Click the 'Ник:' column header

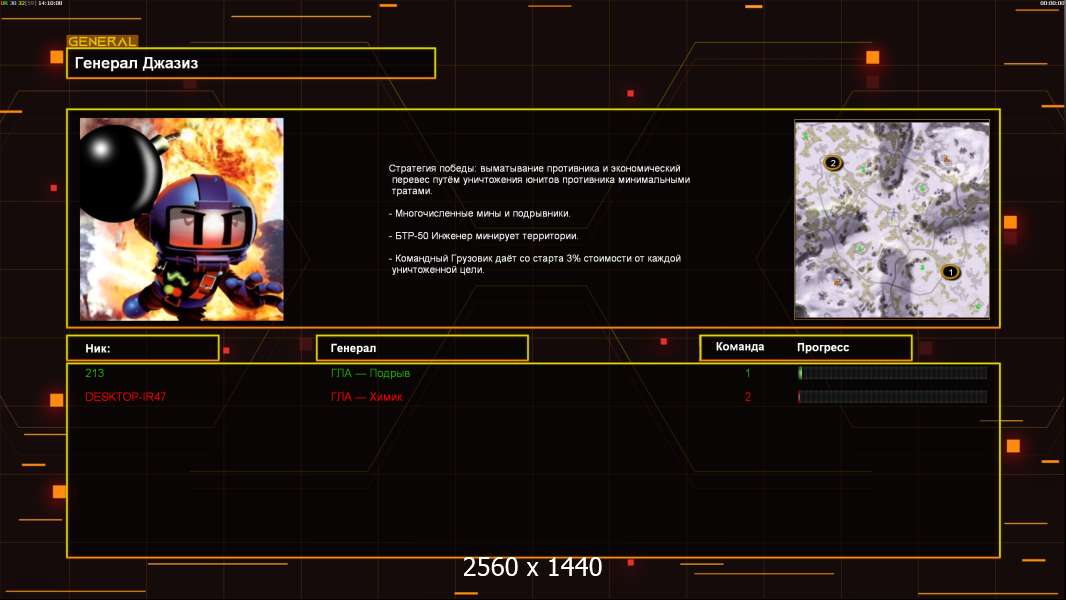click(143, 348)
